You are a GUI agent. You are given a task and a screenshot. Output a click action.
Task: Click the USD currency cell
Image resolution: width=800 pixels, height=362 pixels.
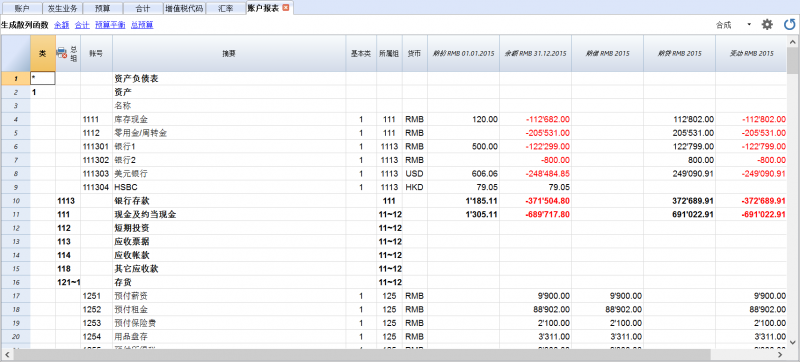point(414,174)
